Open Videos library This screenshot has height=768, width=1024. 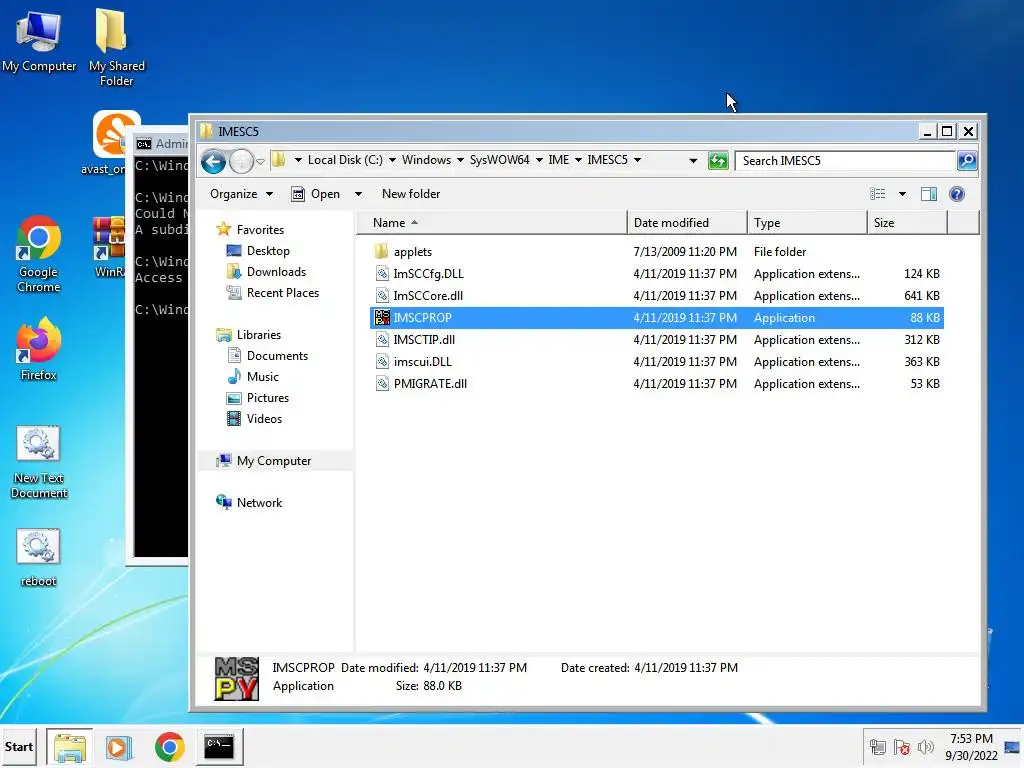coord(264,419)
